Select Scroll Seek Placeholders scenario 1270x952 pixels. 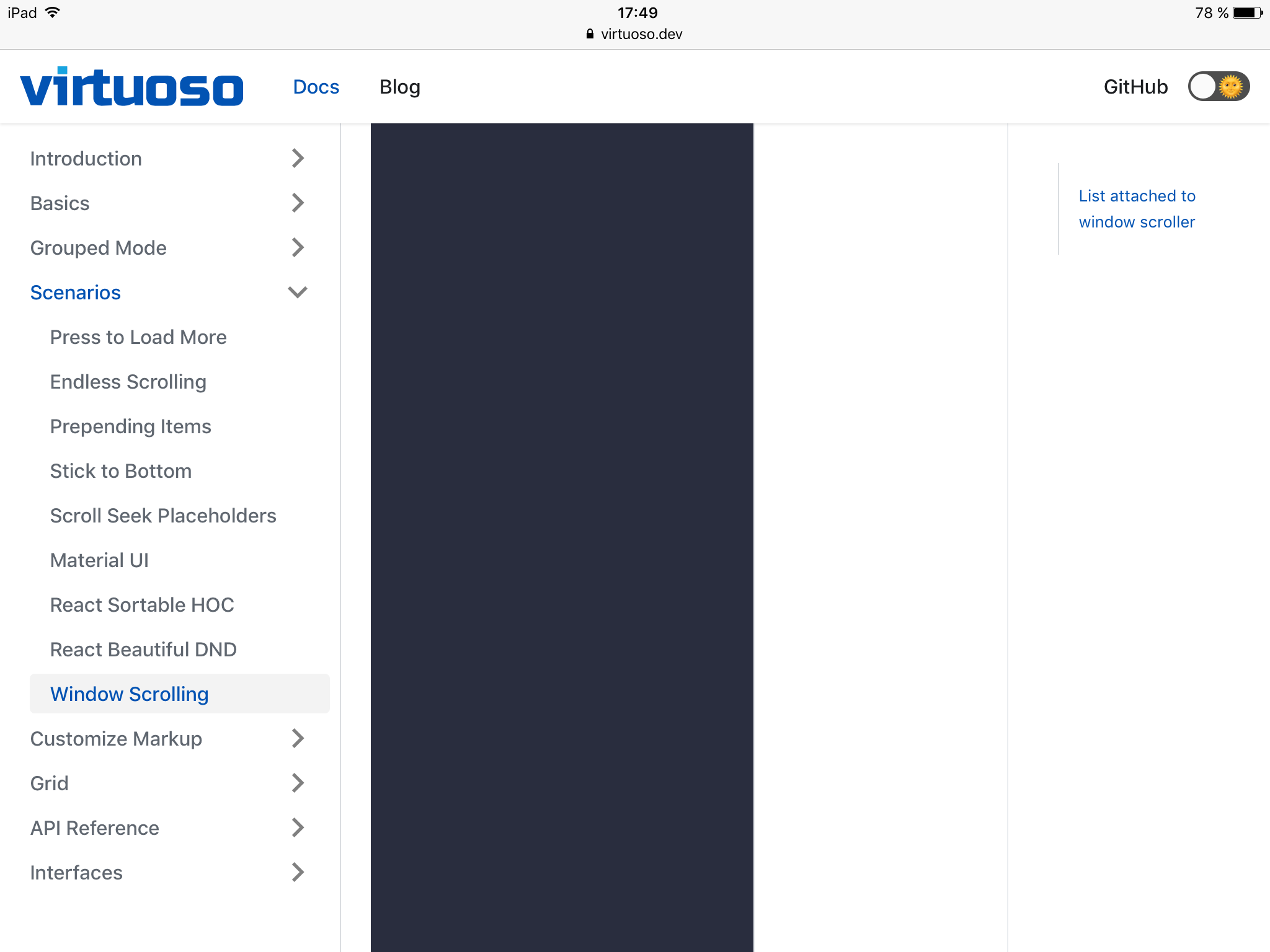163,515
